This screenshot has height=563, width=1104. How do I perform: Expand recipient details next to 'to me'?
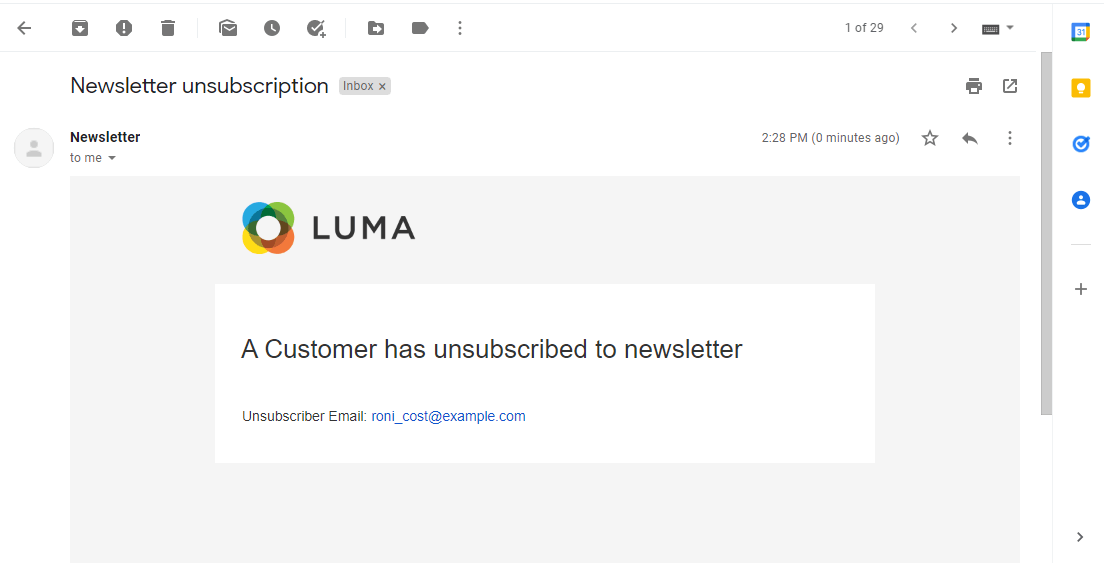112,158
